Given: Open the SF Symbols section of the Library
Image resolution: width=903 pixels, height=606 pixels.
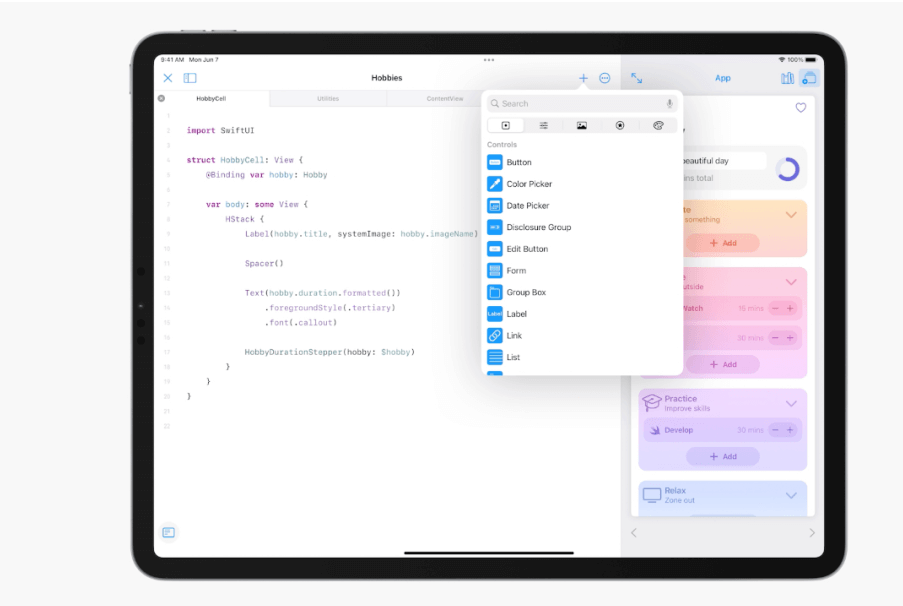Looking at the screenshot, I should pos(621,124).
